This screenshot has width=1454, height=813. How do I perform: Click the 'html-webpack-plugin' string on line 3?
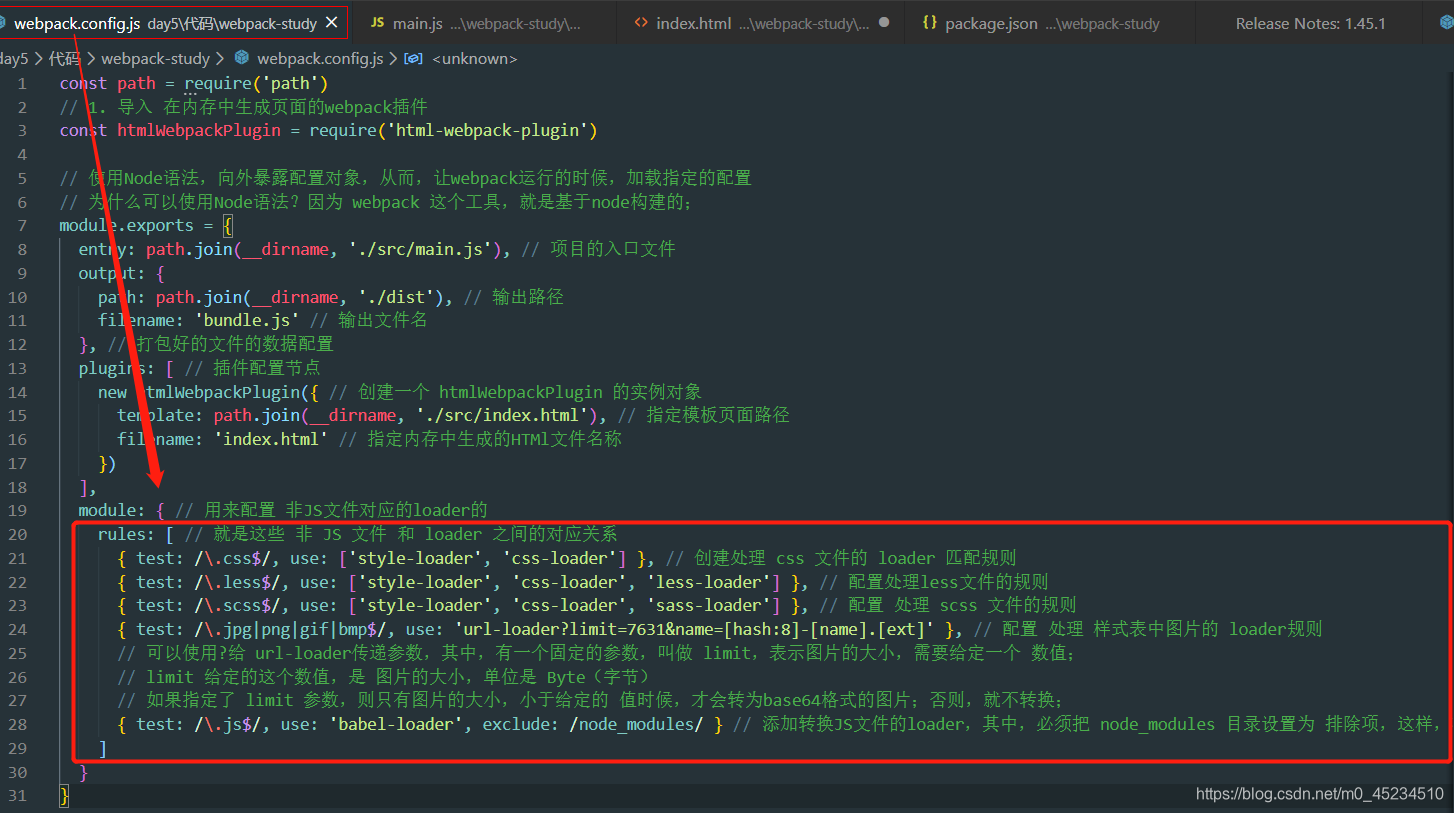pyautogui.click(x=489, y=130)
